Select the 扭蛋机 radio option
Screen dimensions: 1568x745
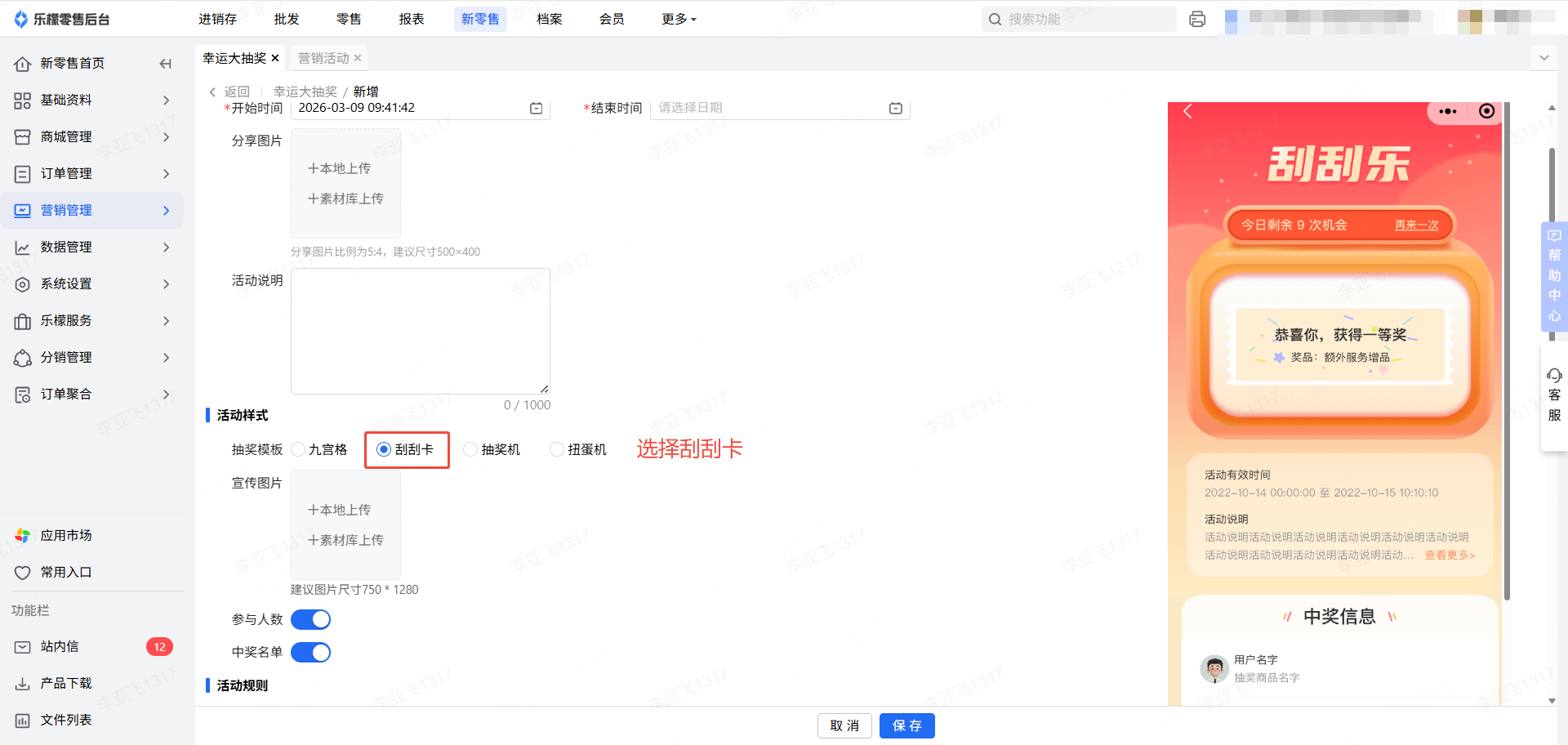pos(557,449)
